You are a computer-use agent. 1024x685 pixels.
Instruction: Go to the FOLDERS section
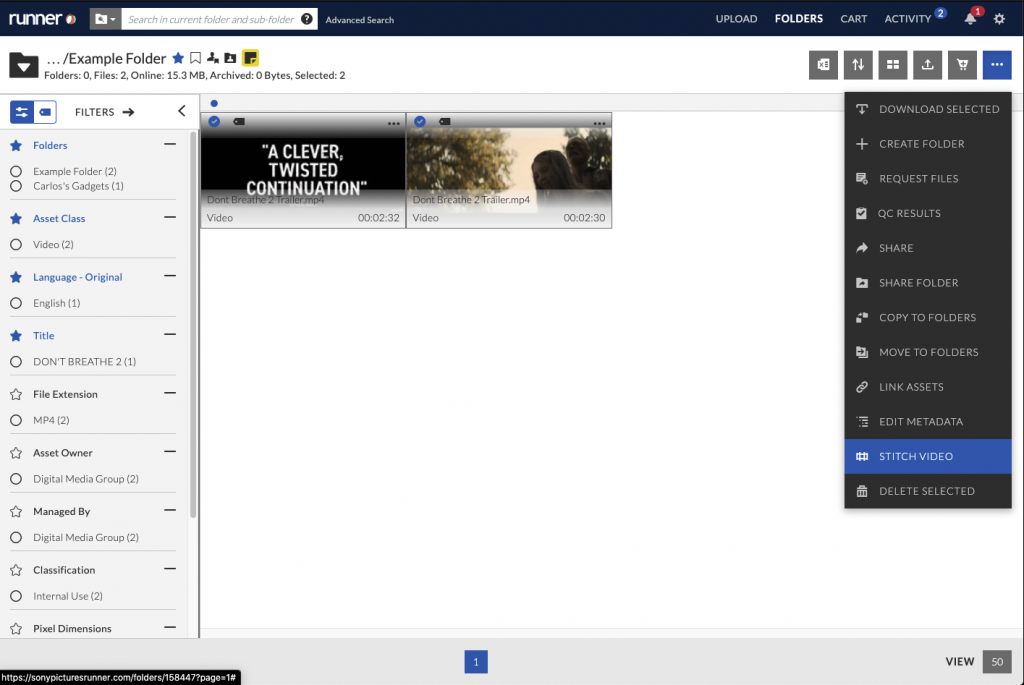(799, 19)
